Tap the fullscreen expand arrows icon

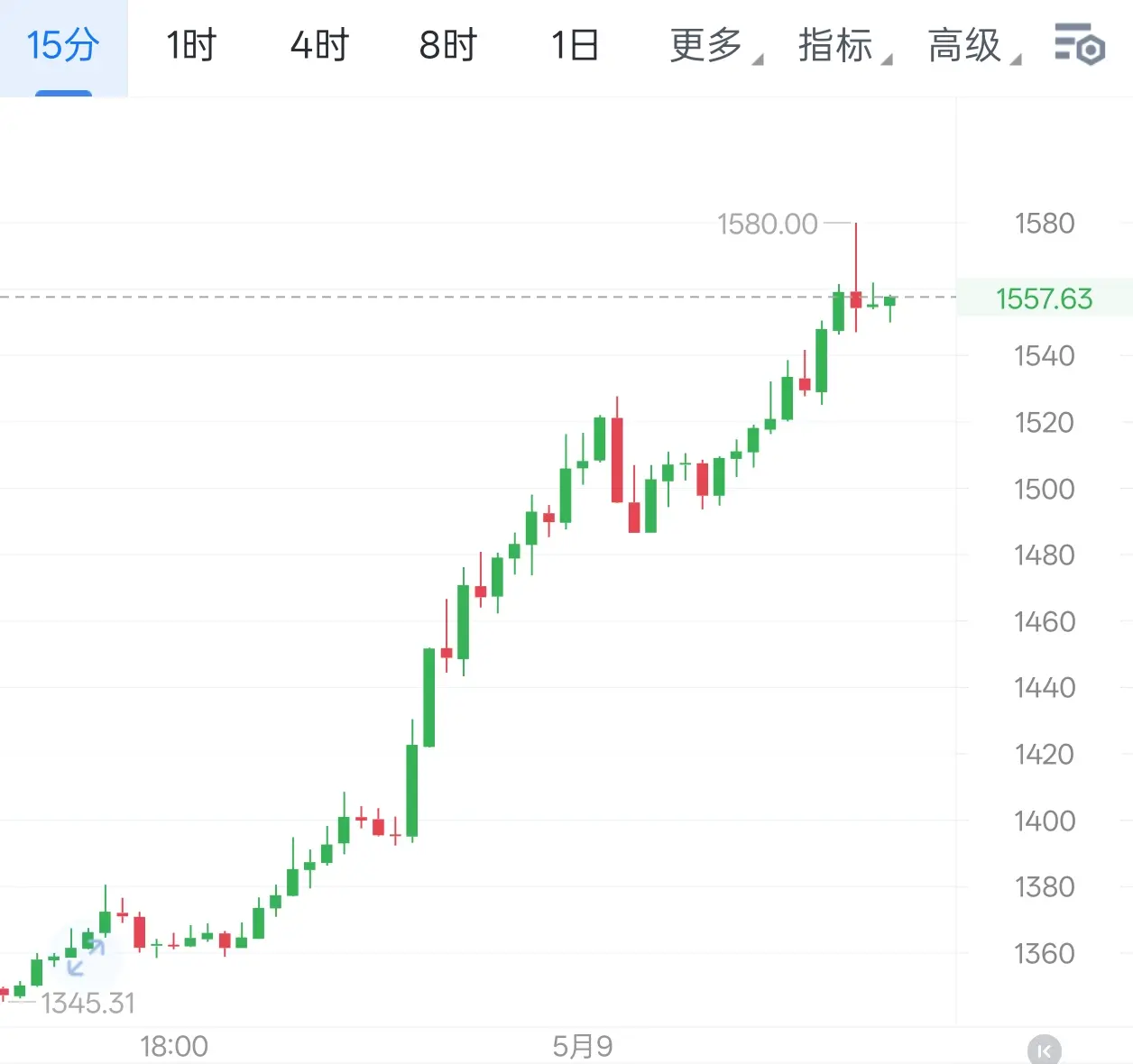[x=87, y=957]
